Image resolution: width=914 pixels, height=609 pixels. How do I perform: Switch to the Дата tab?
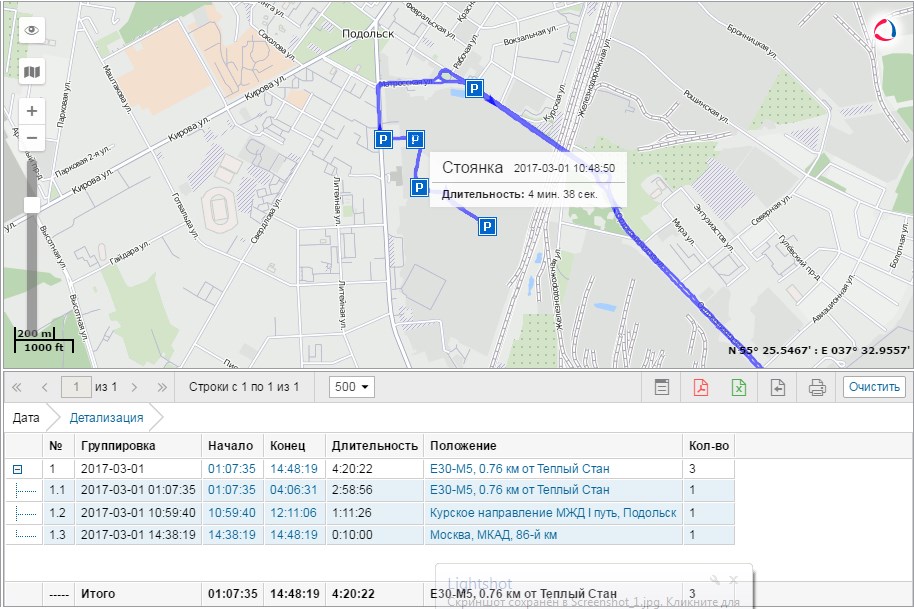pyautogui.click(x=26, y=418)
